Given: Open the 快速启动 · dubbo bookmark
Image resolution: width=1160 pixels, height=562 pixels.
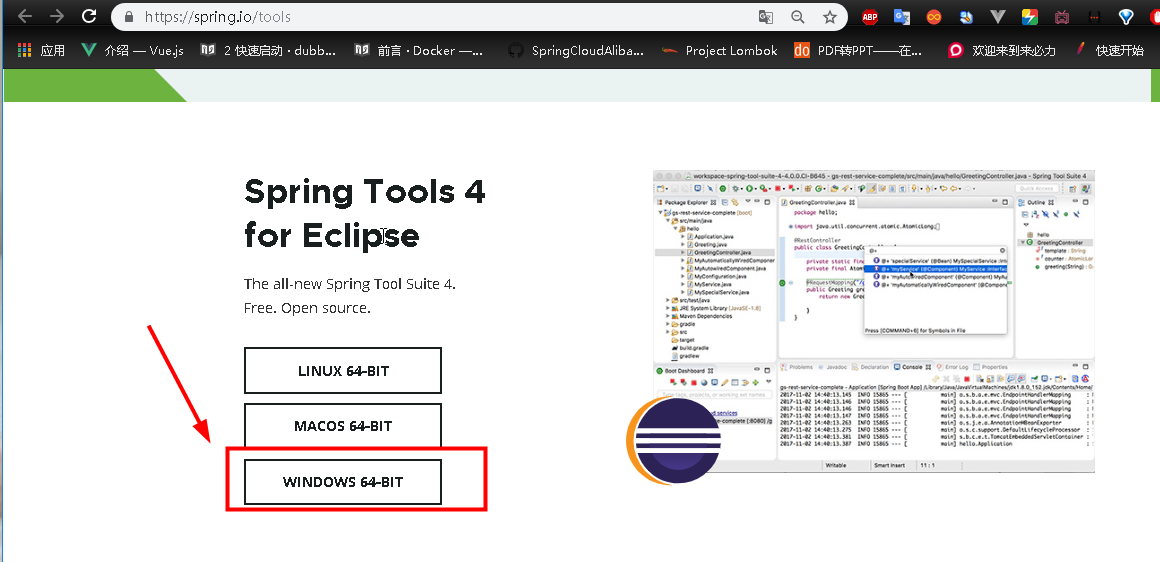Looking at the screenshot, I should (x=269, y=50).
